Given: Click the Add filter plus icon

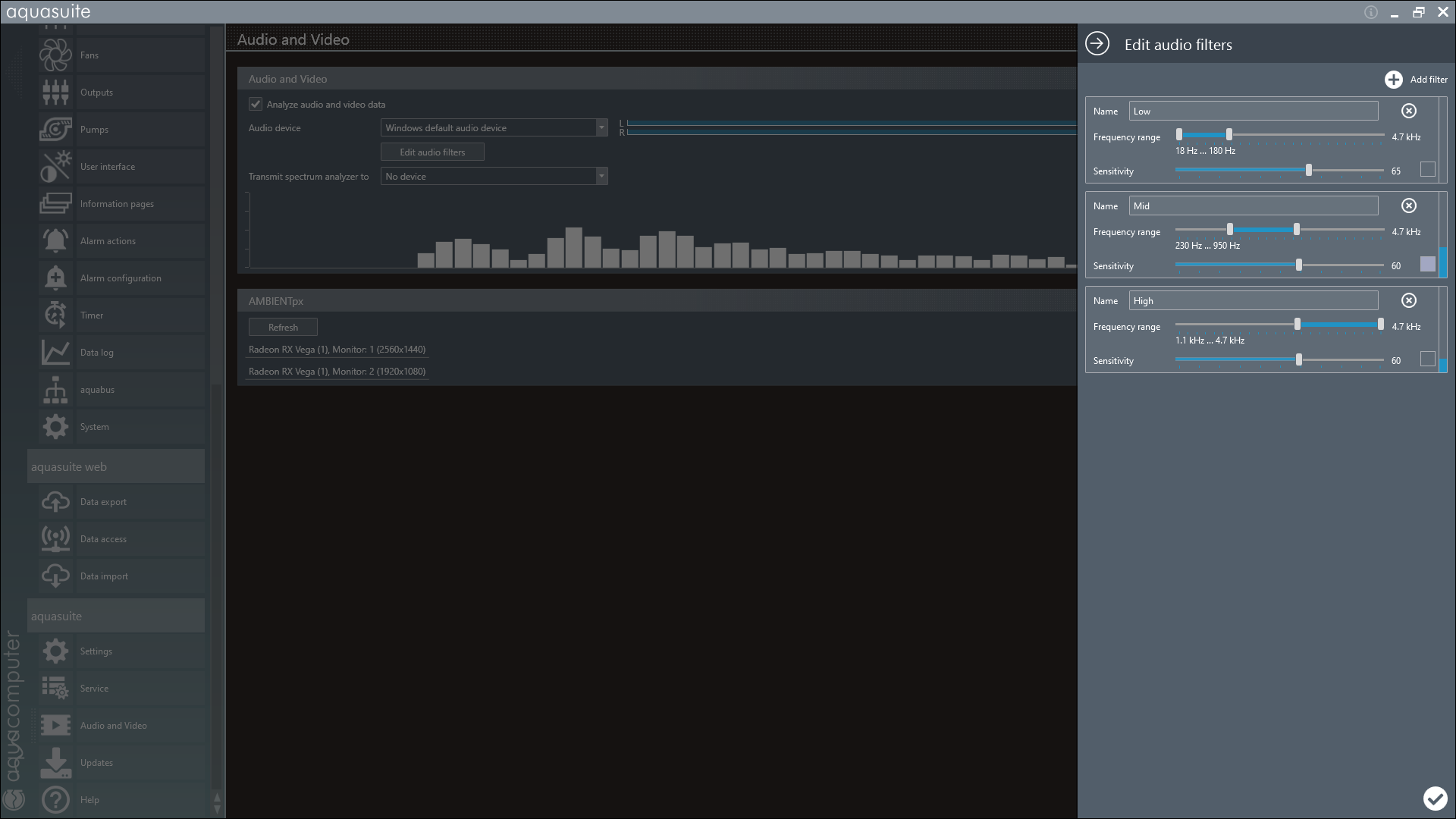Looking at the screenshot, I should pos(1393,80).
